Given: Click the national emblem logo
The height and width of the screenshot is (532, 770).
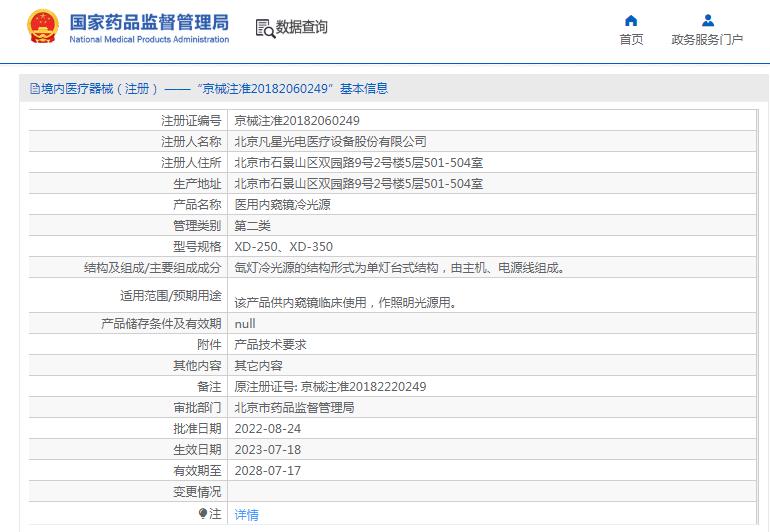Looking at the screenshot, I should click(43, 27).
